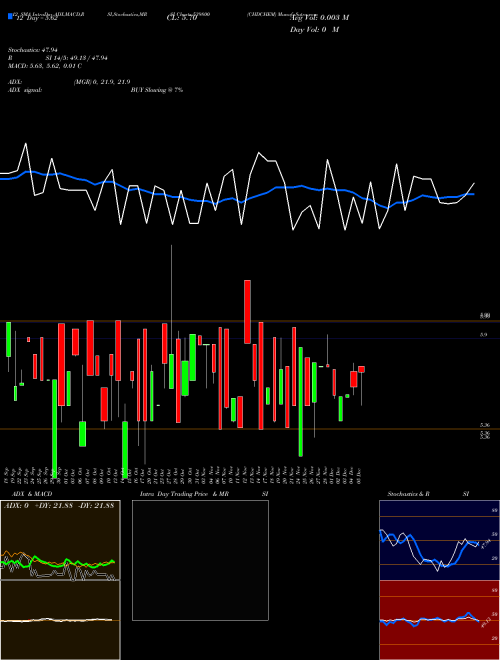Click the last red candlestick on the chart
500x660 pixels.
point(362,369)
